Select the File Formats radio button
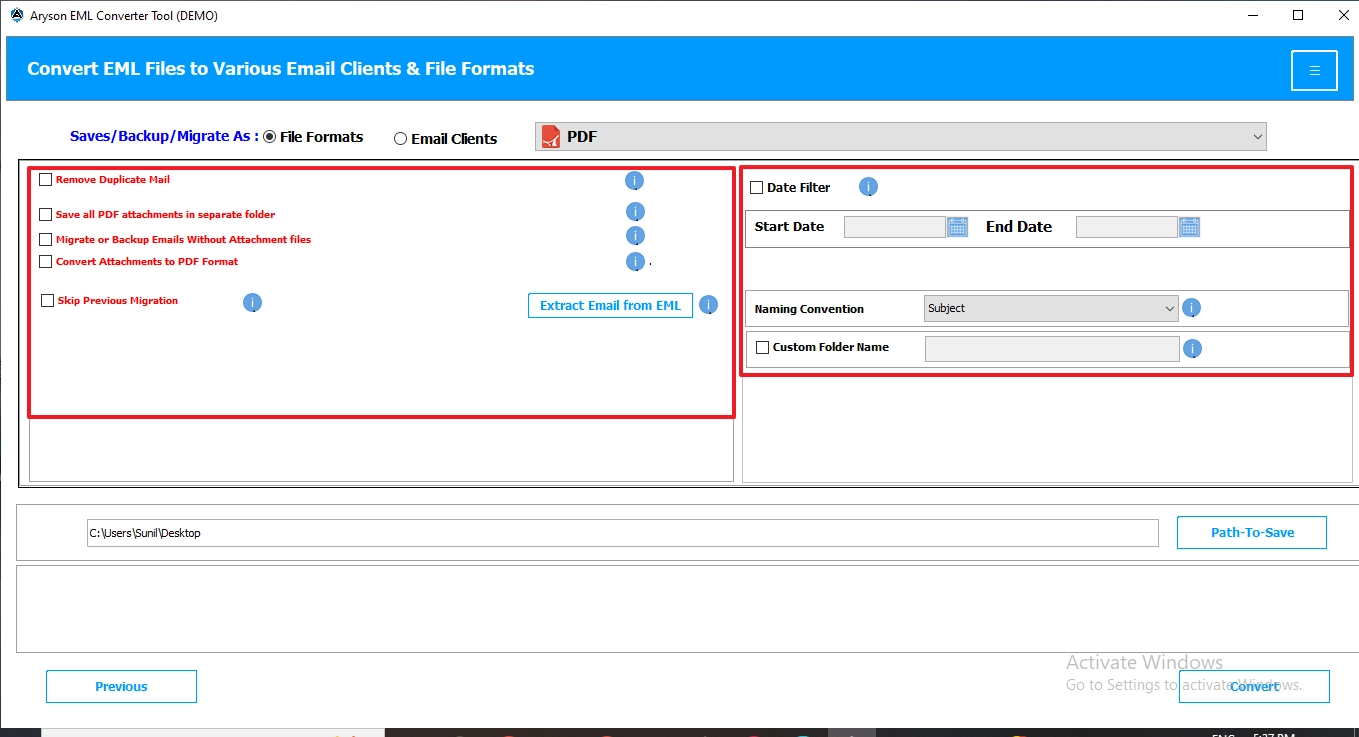 pyautogui.click(x=269, y=137)
